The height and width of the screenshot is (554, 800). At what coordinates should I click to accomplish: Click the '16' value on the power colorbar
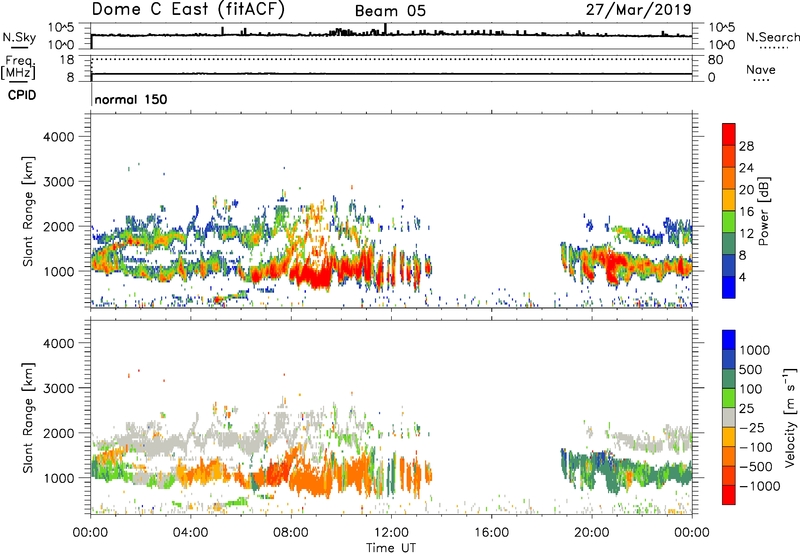pyautogui.click(x=746, y=212)
